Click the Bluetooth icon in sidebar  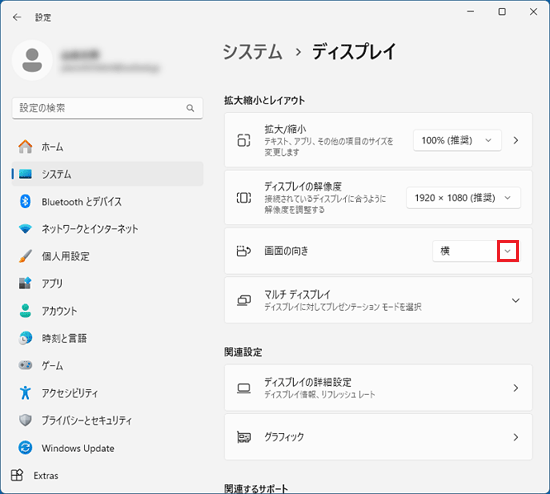point(25,201)
